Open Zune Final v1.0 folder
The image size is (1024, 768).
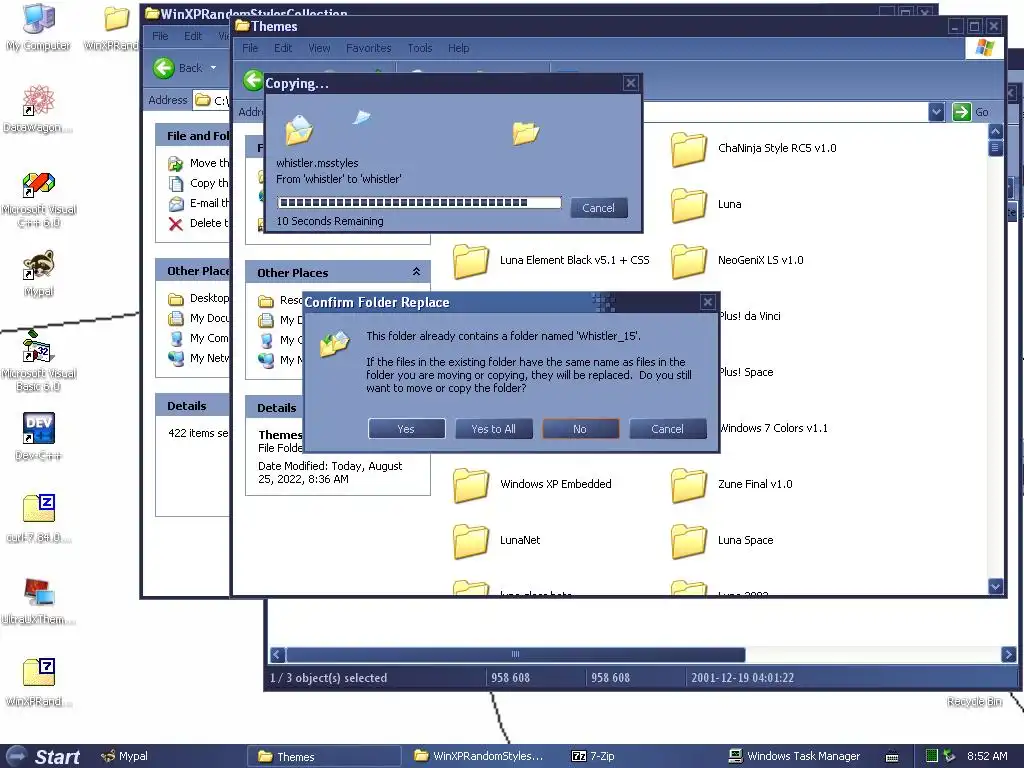point(732,485)
